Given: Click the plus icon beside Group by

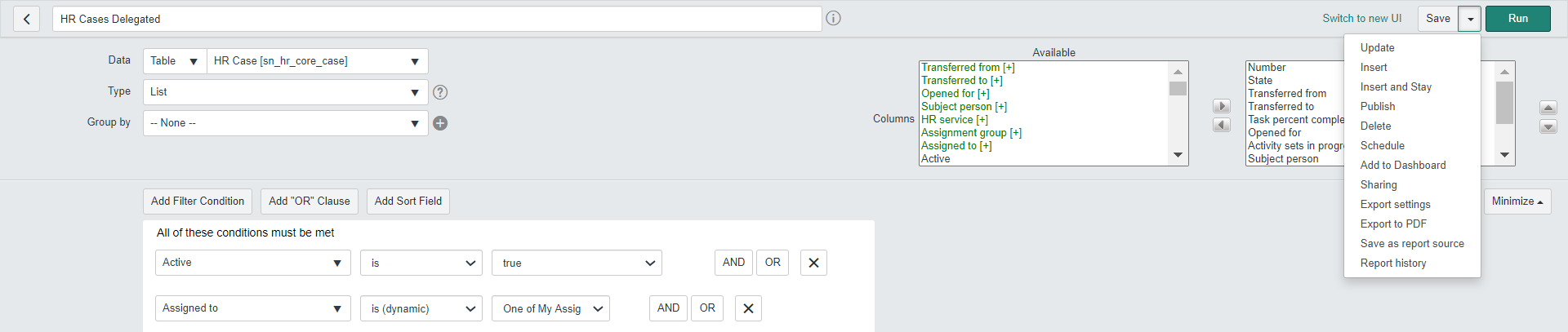Looking at the screenshot, I should click(440, 123).
